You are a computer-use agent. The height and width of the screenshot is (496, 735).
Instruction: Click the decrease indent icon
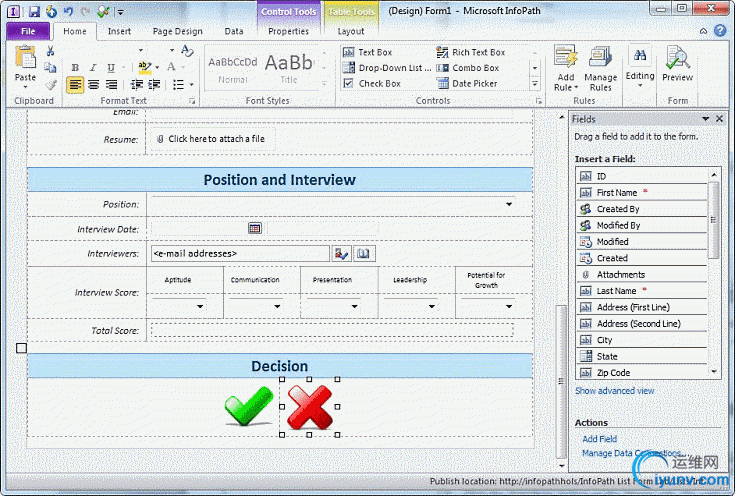point(136,84)
